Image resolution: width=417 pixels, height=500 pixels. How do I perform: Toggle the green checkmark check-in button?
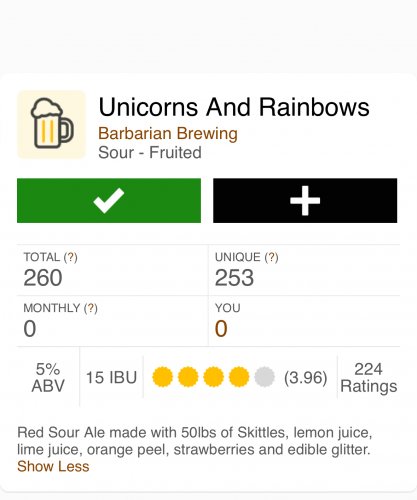click(109, 201)
